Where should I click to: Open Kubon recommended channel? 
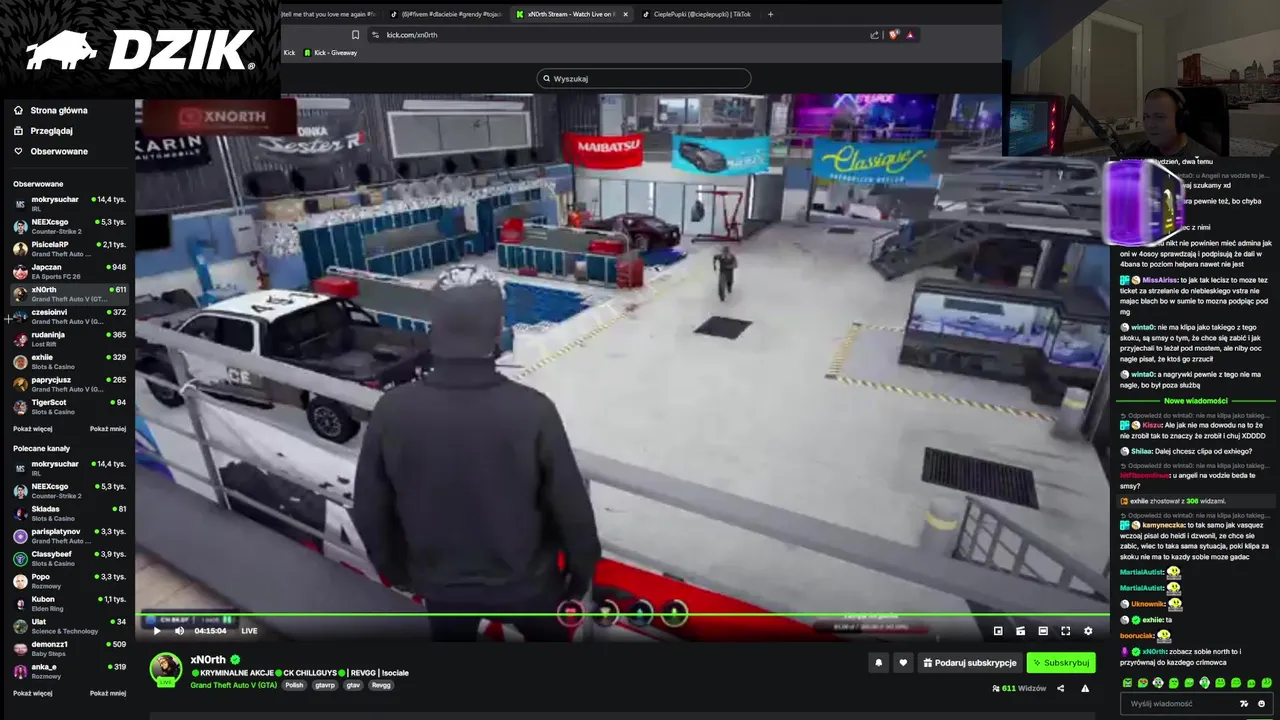(69, 603)
